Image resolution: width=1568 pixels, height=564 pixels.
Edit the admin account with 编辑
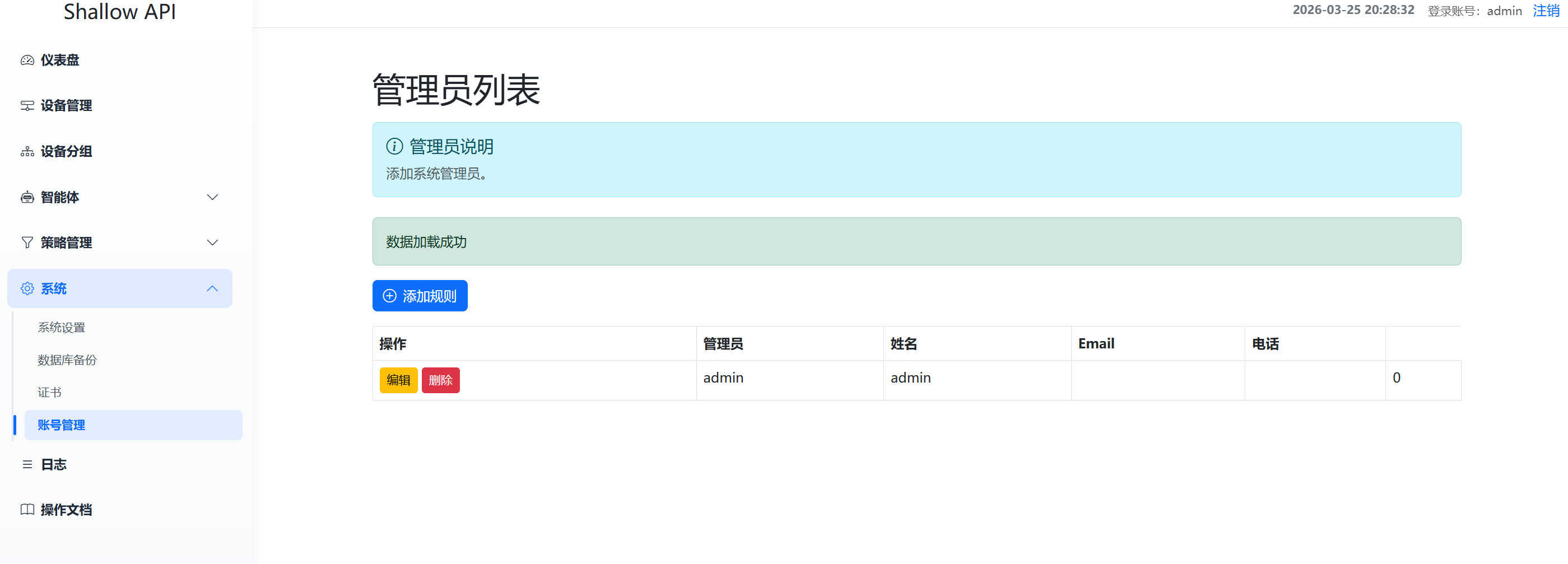[x=398, y=380]
